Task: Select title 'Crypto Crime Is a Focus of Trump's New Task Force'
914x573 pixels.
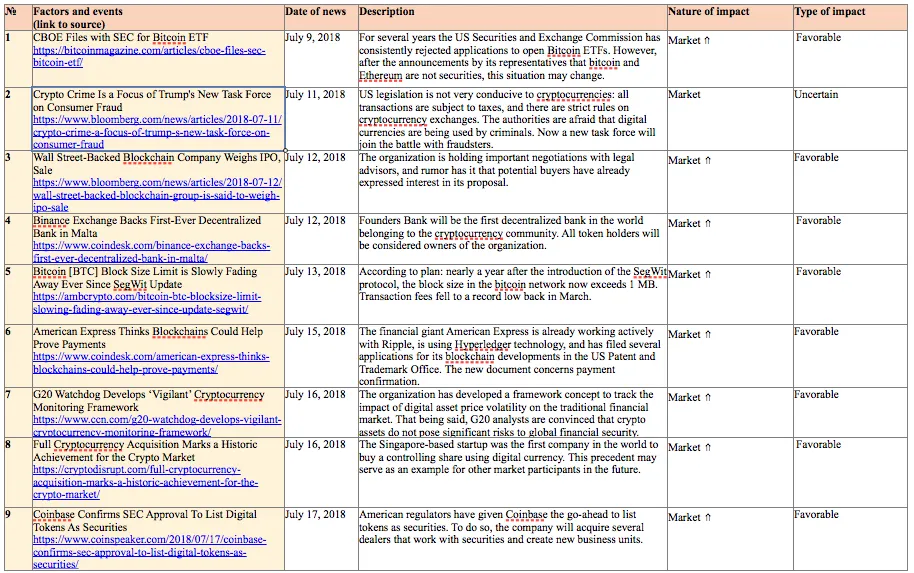Action: click(x=152, y=94)
